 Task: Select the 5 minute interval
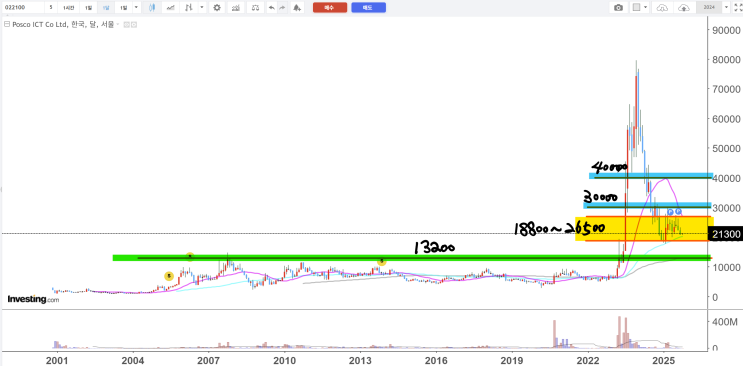tap(51, 8)
